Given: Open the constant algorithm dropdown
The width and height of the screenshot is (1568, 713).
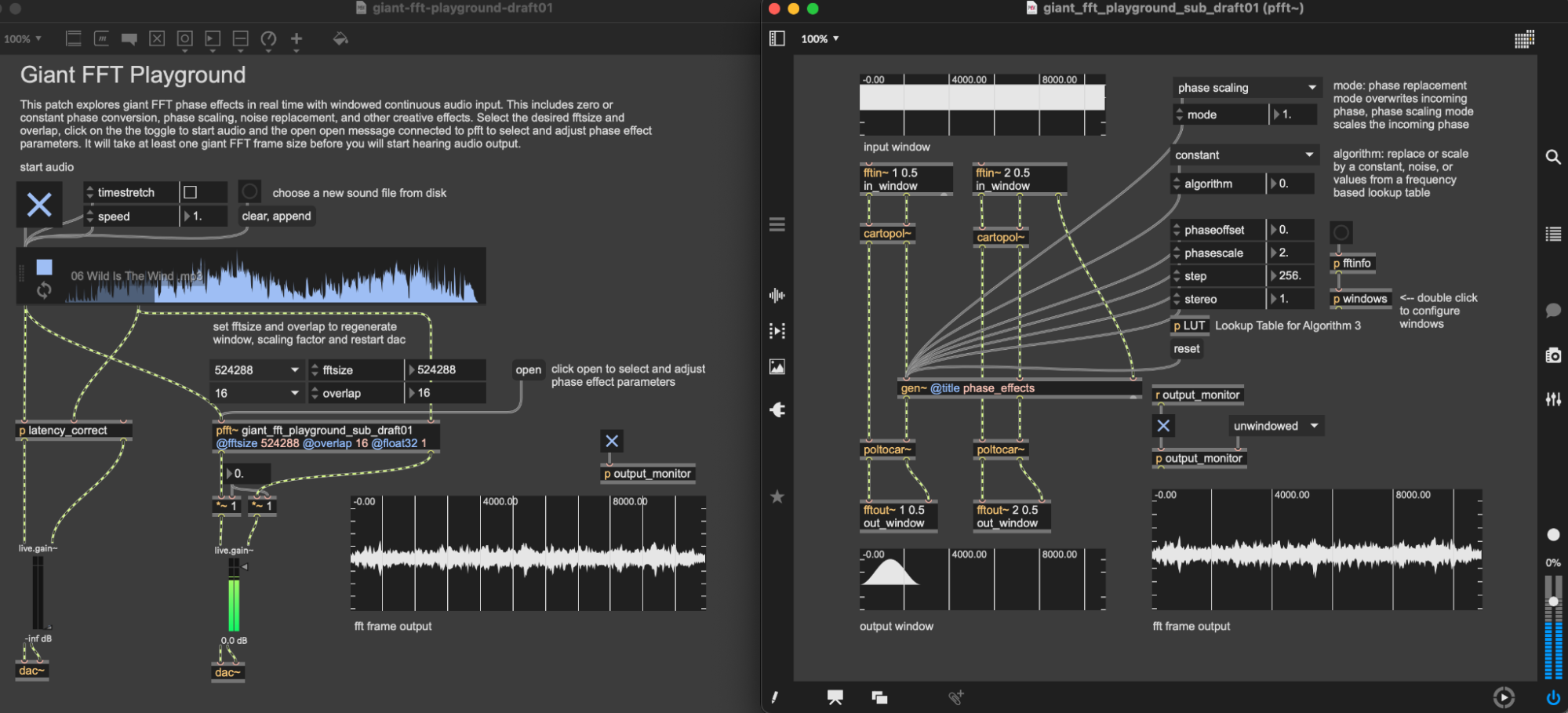Looking at the screenshot, I should [1243, 155].
